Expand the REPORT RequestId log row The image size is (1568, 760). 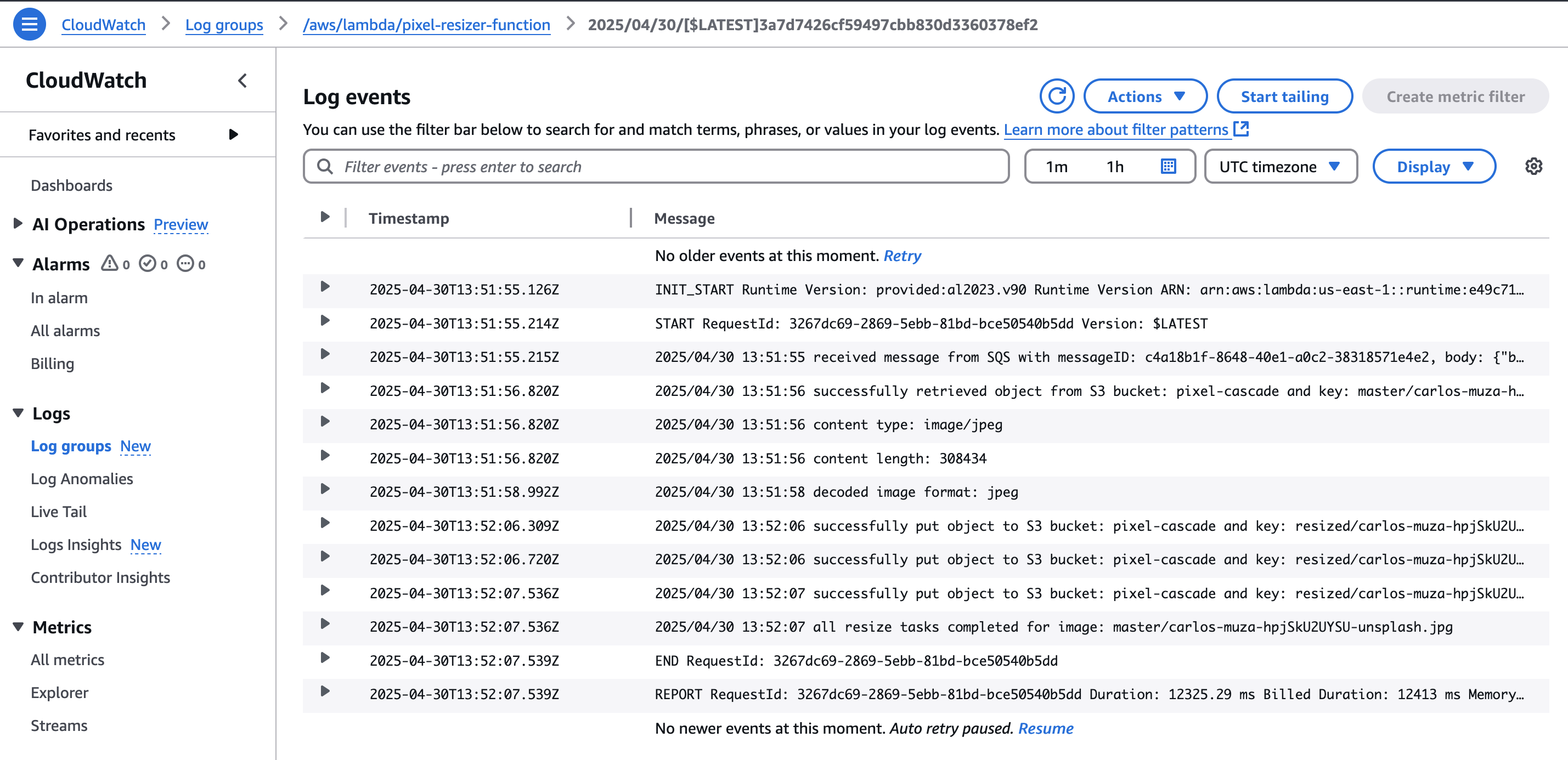[325, 692]
